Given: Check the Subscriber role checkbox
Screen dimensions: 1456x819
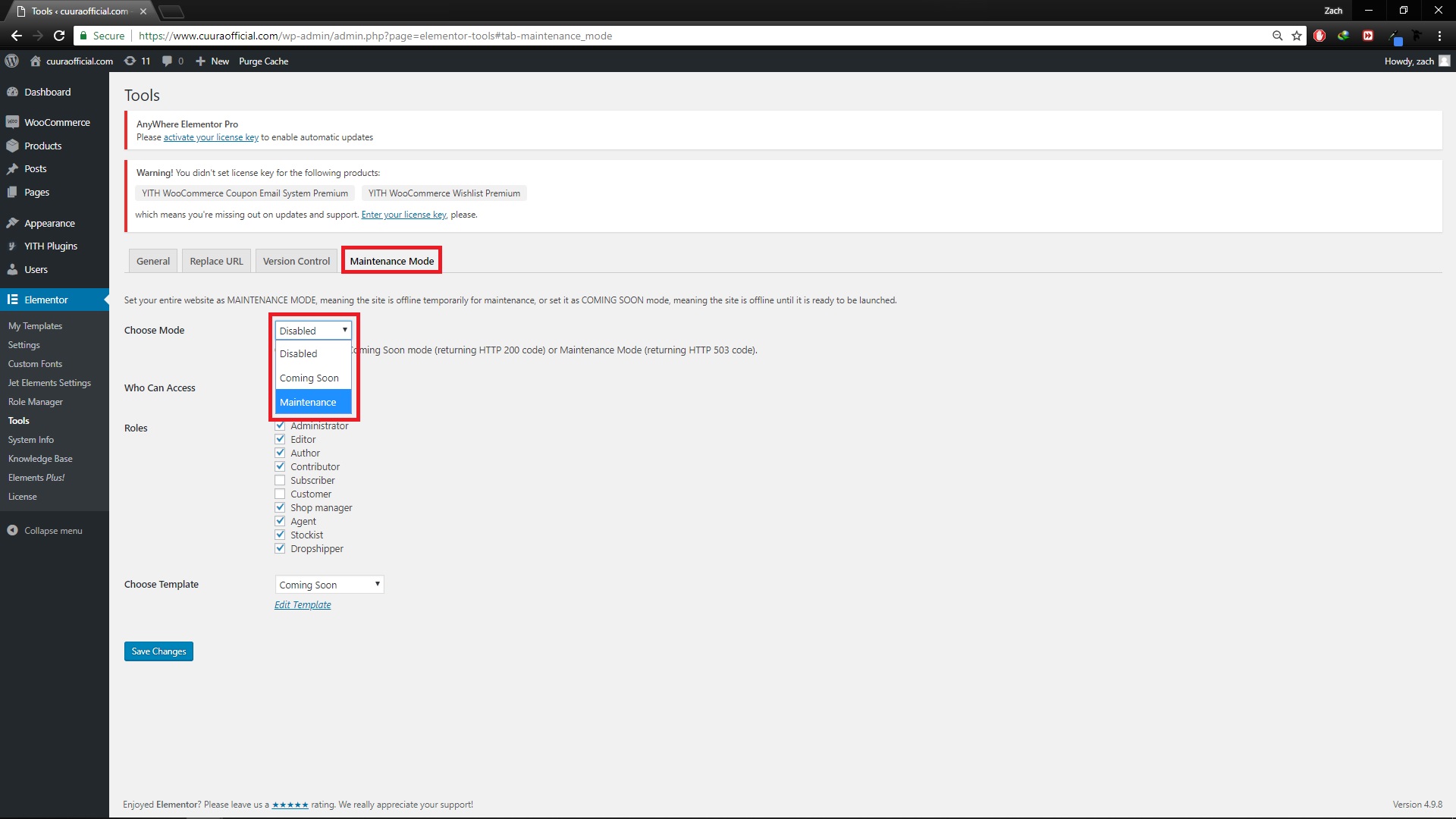Looking at the screenshot, I should 280,480.
